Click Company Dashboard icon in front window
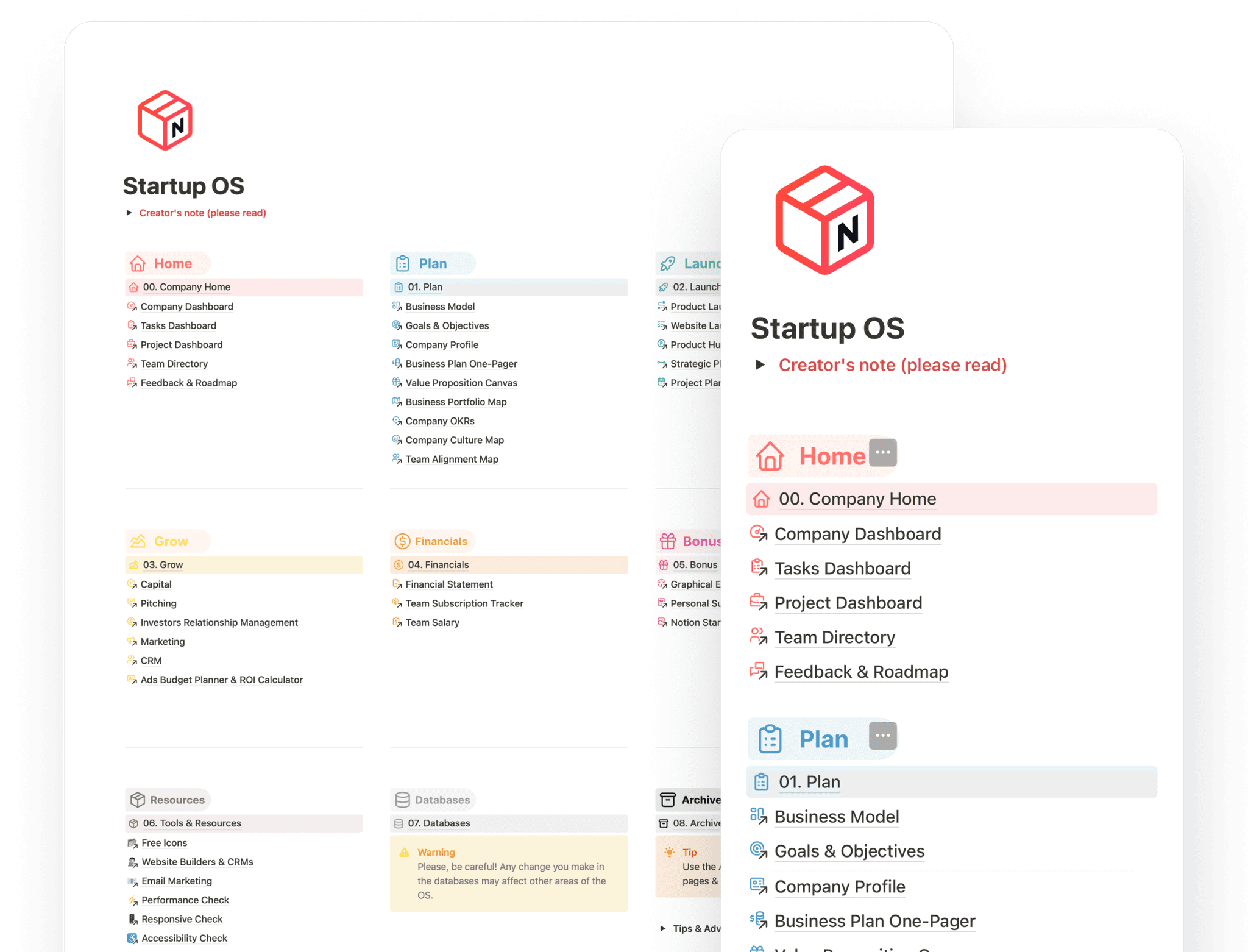 759,533
